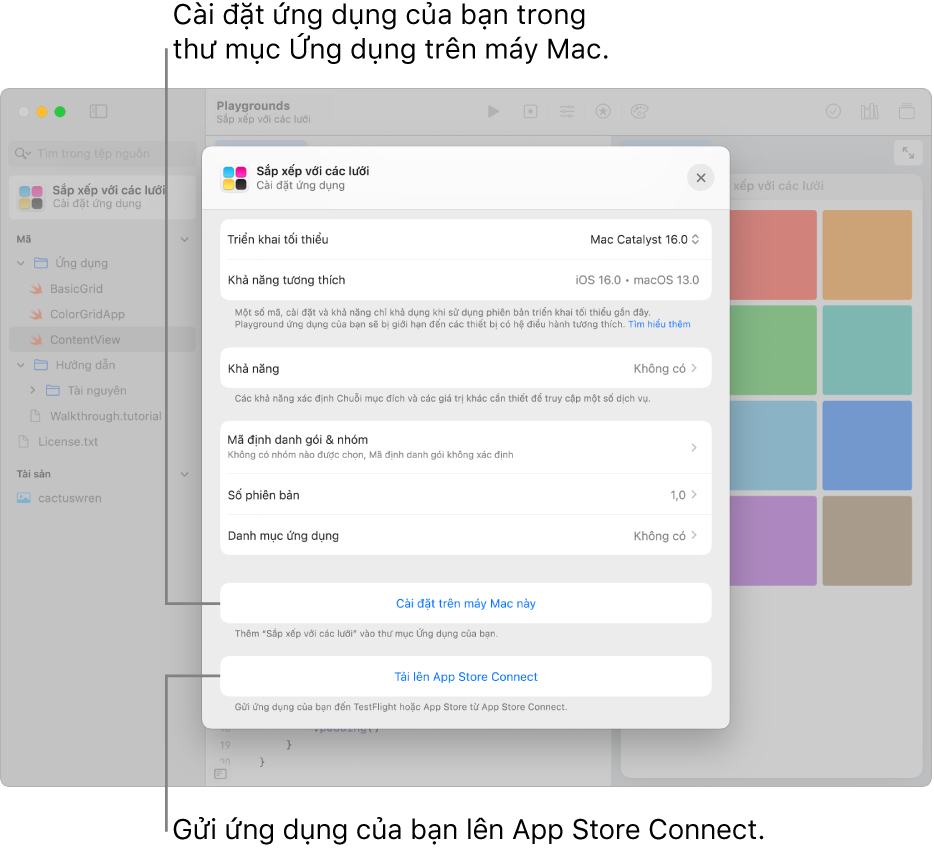934x851 pixels.
Task: Open Mac Catalyst 16.0 deployment popup
Action: [x=645, y=239]
